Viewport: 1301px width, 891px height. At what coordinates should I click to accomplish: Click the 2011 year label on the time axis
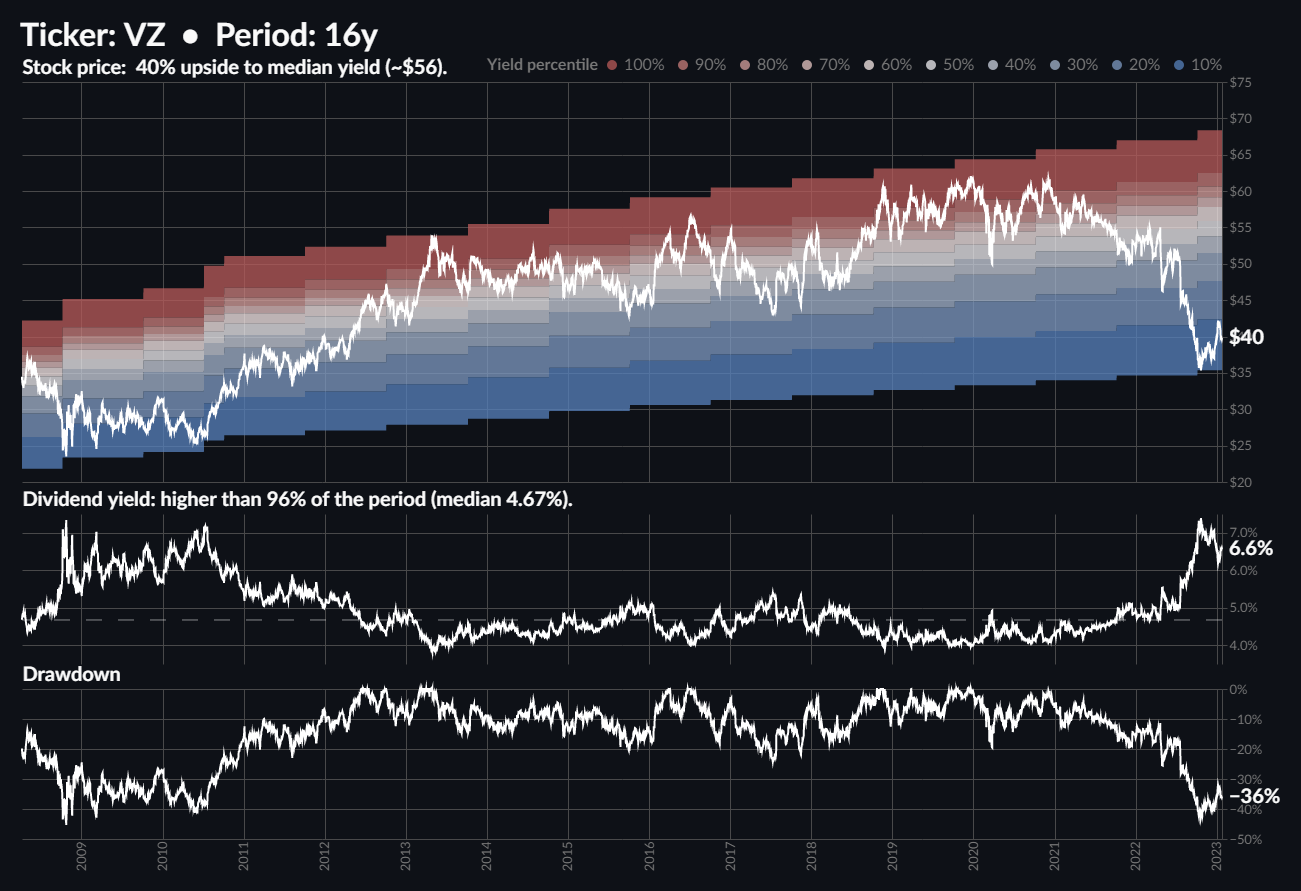pyautogui.click(x=244, y=858)
